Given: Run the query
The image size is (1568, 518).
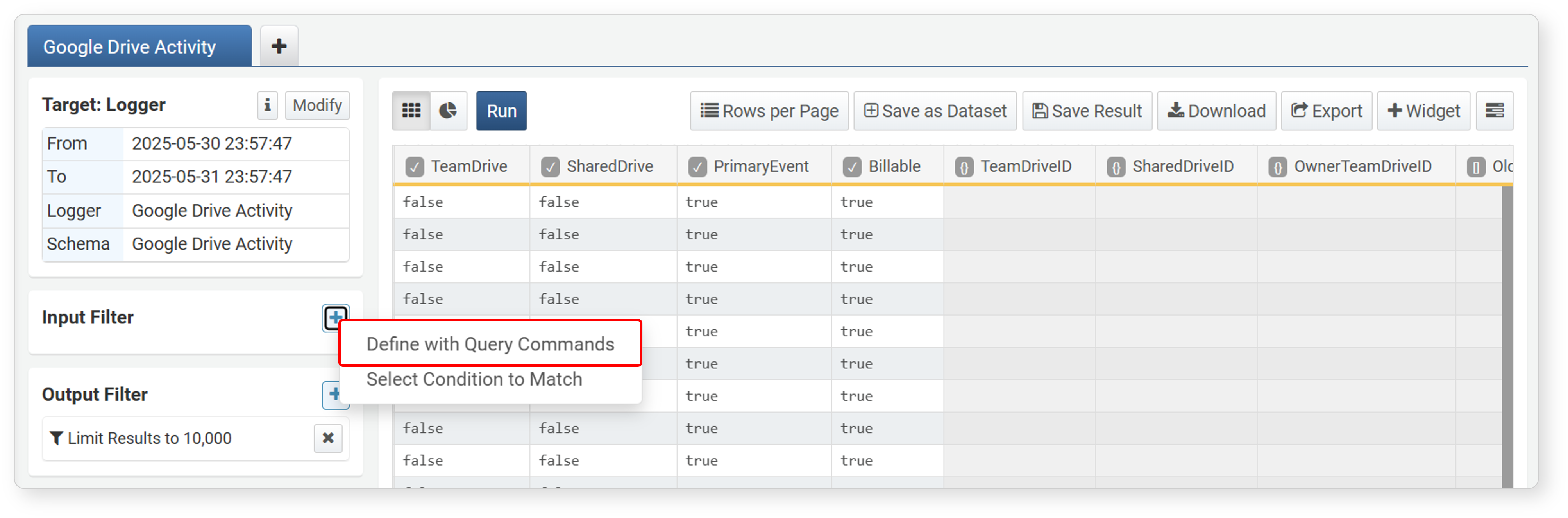Looking at the screenshot, I should point(501,111).
